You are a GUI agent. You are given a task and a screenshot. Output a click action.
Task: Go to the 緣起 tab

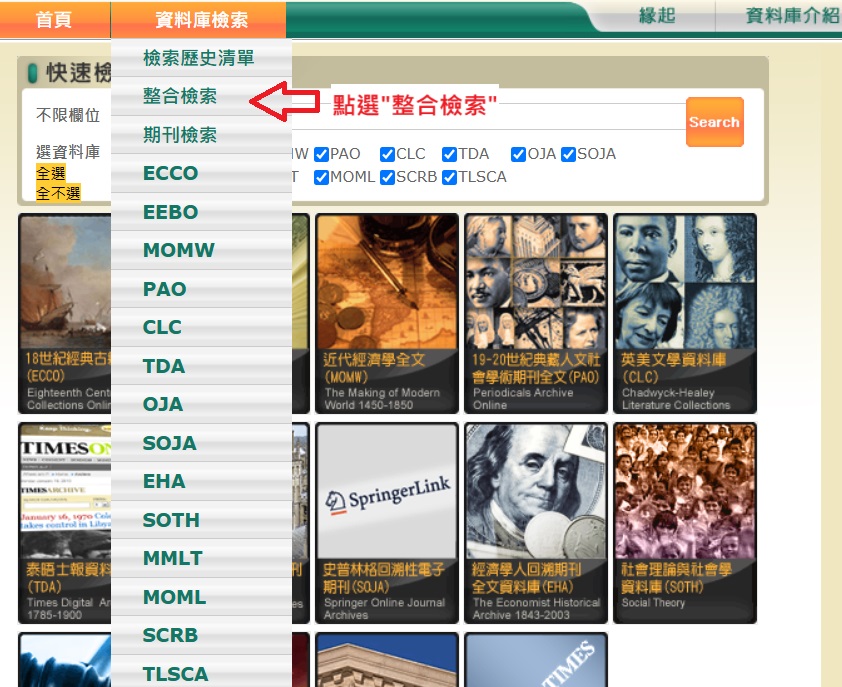click(657, 16)
